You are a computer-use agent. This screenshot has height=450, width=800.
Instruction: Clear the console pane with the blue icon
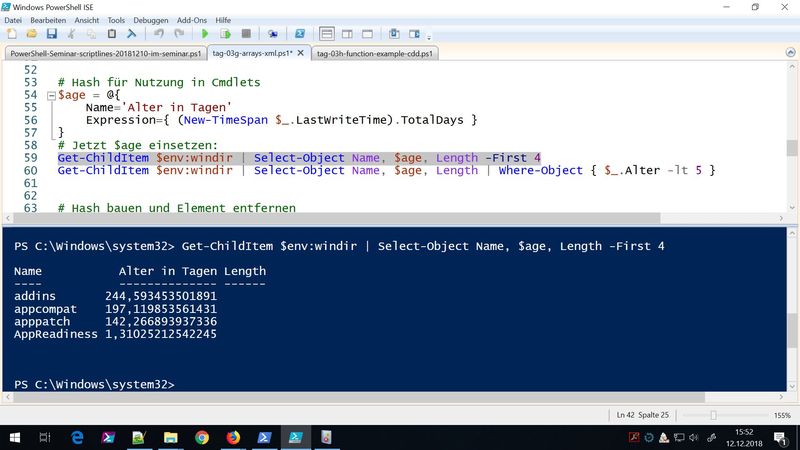(x=131, y=33)
